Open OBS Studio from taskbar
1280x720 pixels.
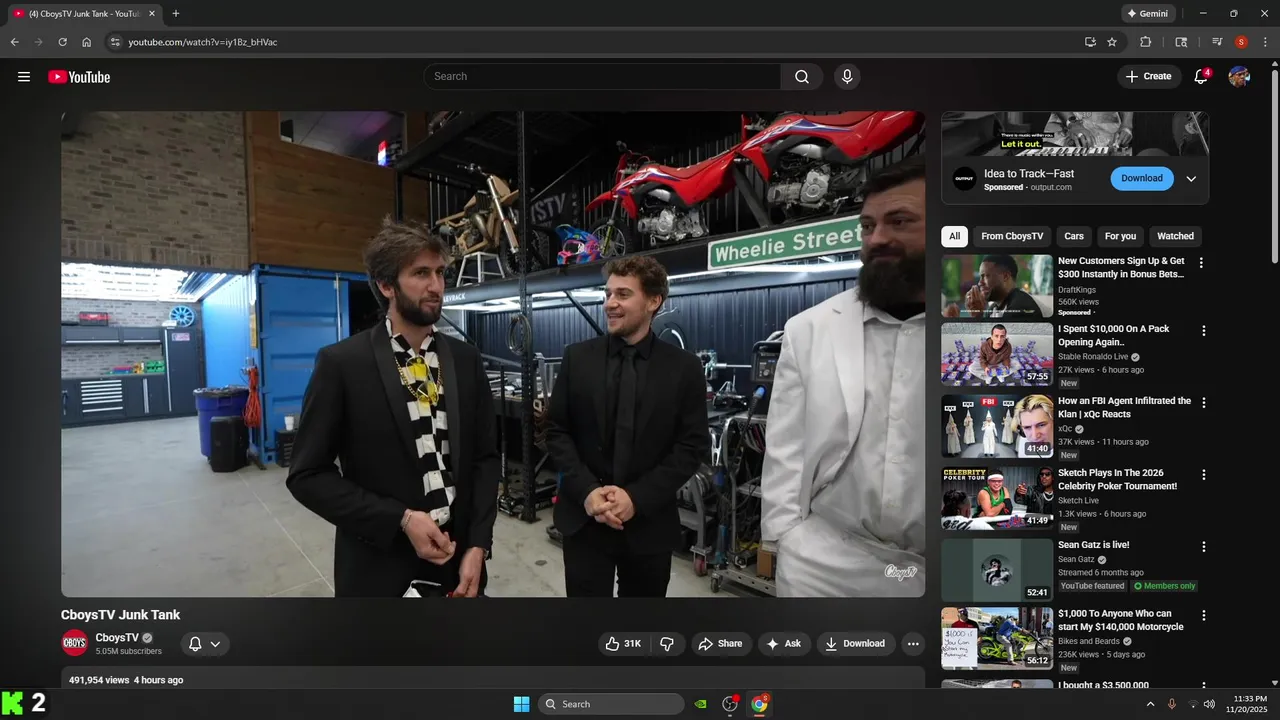coord(730,704)
